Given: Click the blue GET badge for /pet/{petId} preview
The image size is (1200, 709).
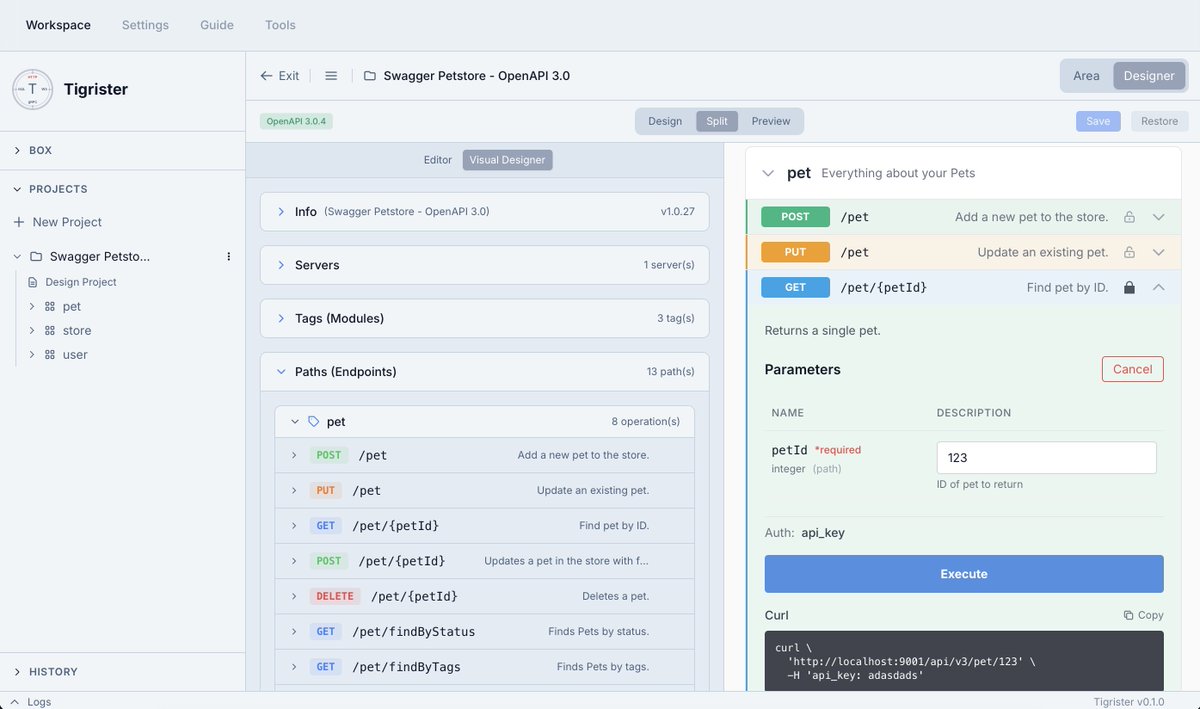Looking at the screenshot, I should coord(795,288).
